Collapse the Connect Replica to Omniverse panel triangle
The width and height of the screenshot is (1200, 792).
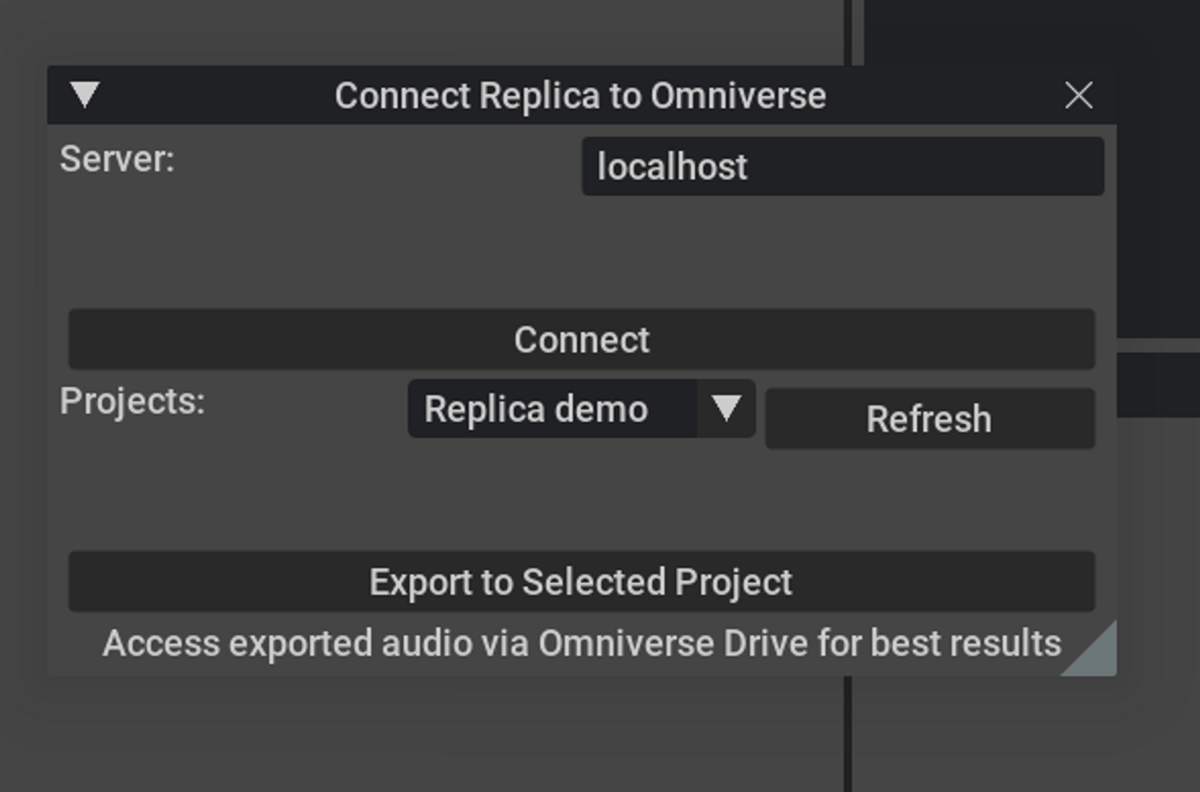click(x=85, y=95)
